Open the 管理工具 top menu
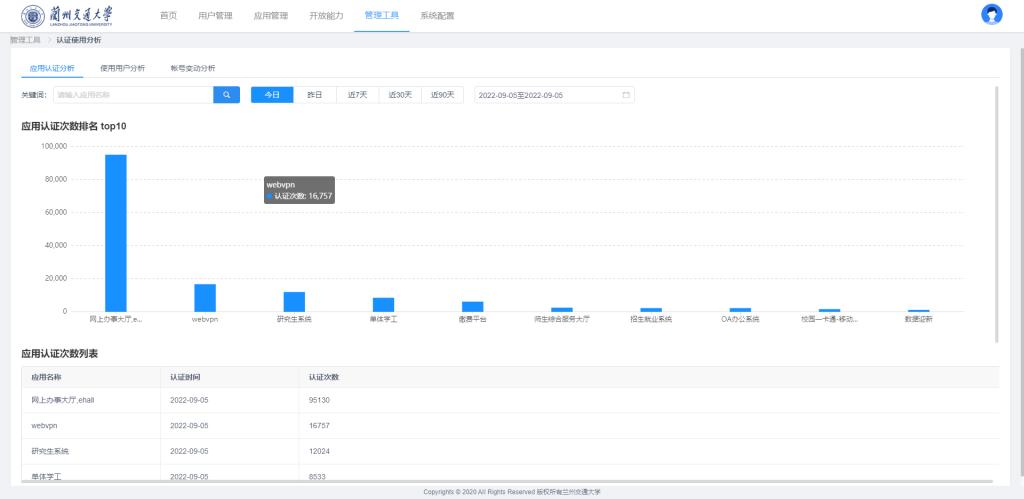Viewport: 1024px width, 499px height. (381, 16)
